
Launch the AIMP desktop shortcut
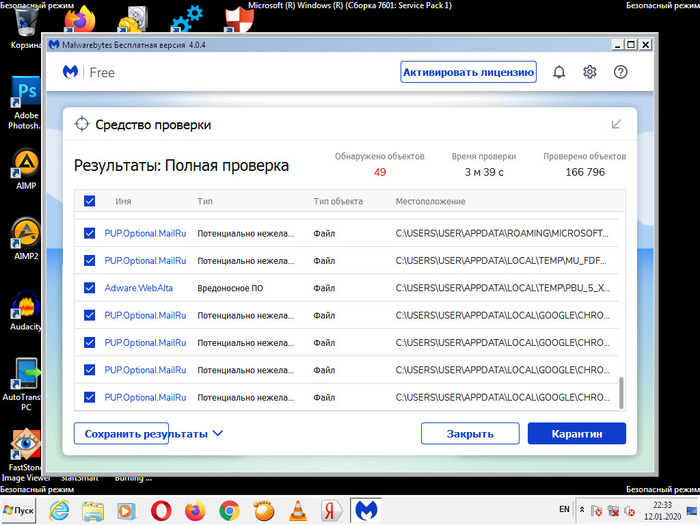[x=25, y=170]
